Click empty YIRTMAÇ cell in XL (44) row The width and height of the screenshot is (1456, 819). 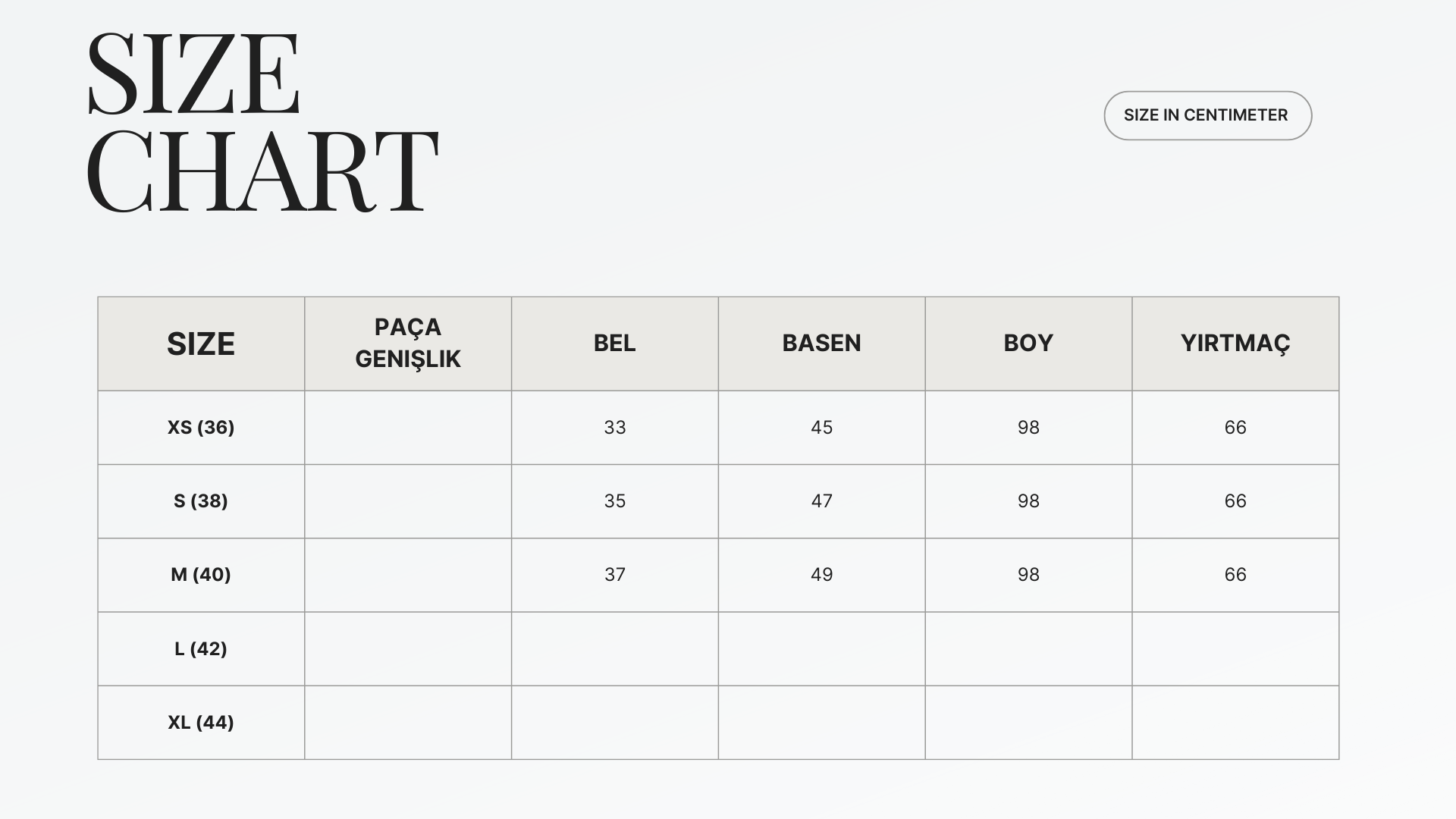(x=1235, y=723)
